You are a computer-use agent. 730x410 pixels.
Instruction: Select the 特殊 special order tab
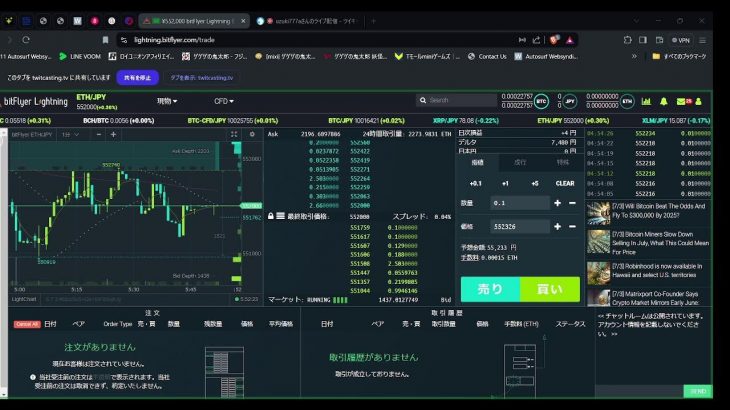[x=562, y=162]
